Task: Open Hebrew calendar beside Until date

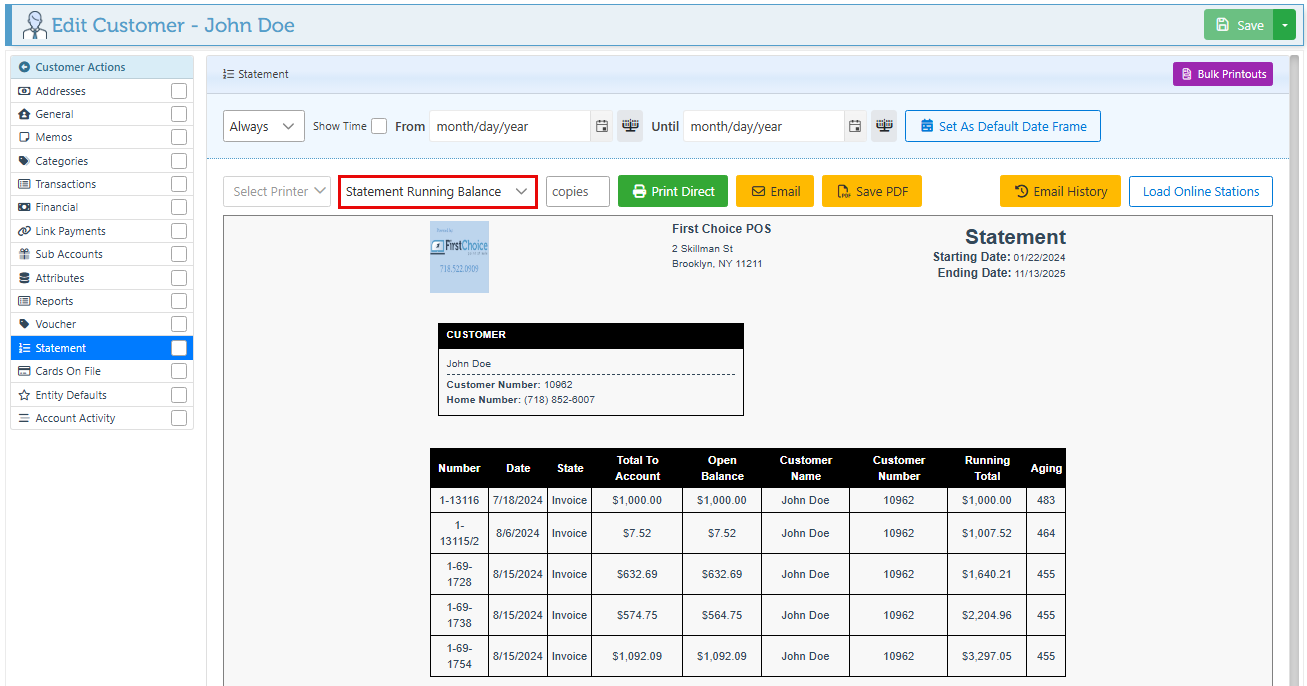Action: pyautogui.click(x=884, y=126)
